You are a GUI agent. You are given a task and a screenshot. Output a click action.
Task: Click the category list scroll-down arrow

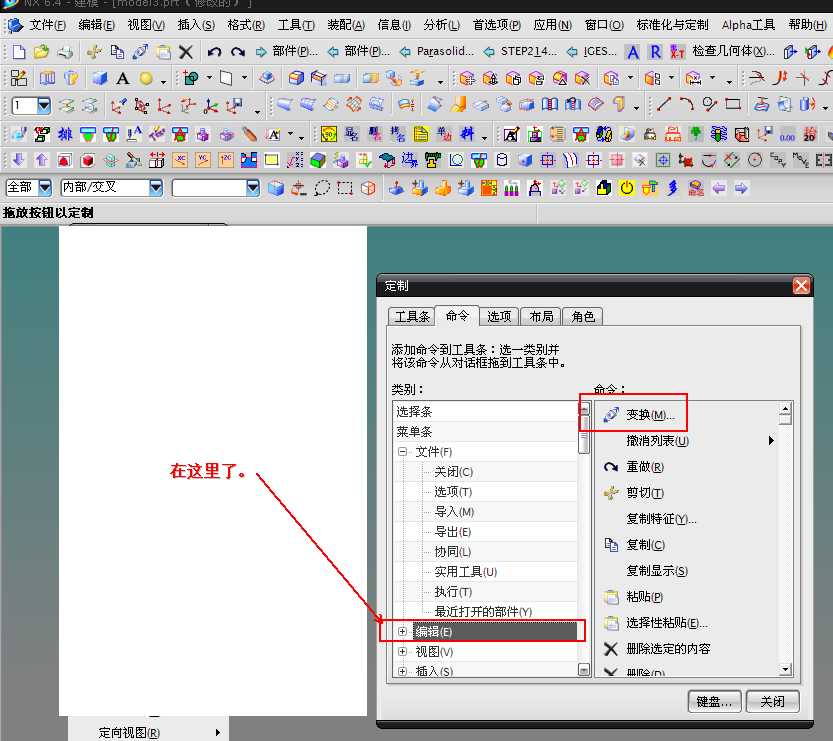(584, 670)
